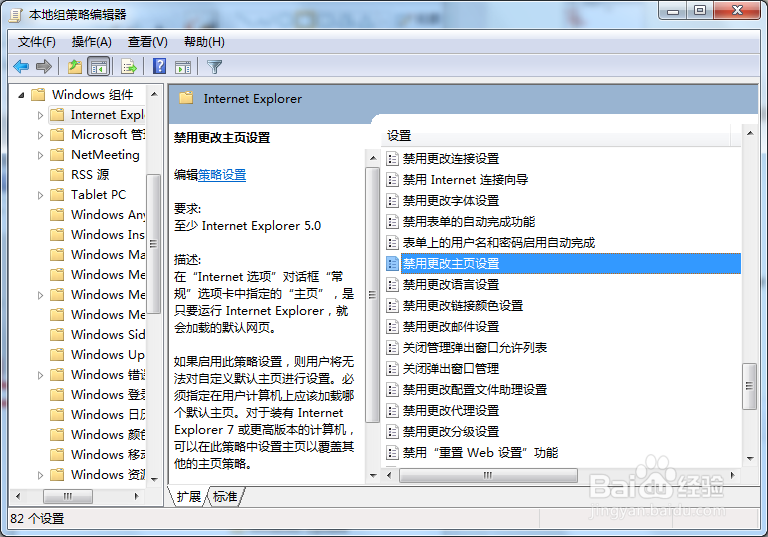Image resolution: width=768 pixels, height=537 pixels.
Task: Open the 操作(A) menu
Action: coord(92,42)
